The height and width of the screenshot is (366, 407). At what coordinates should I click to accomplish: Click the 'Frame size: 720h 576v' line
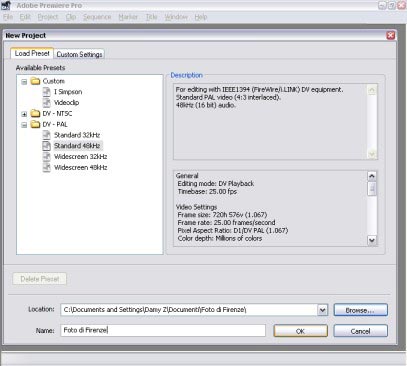coord(222,215)
